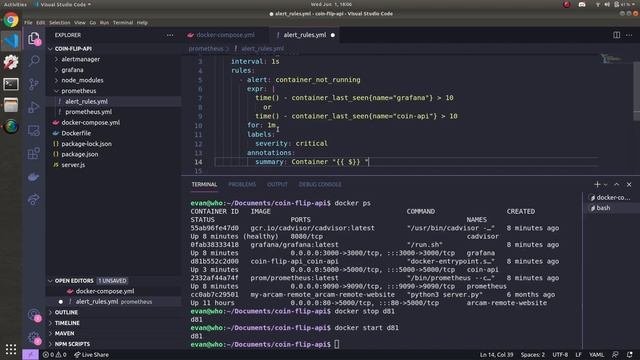Change Spaces: 2 indentation setting
The image size is (640, 360).
tap(533, 355)
